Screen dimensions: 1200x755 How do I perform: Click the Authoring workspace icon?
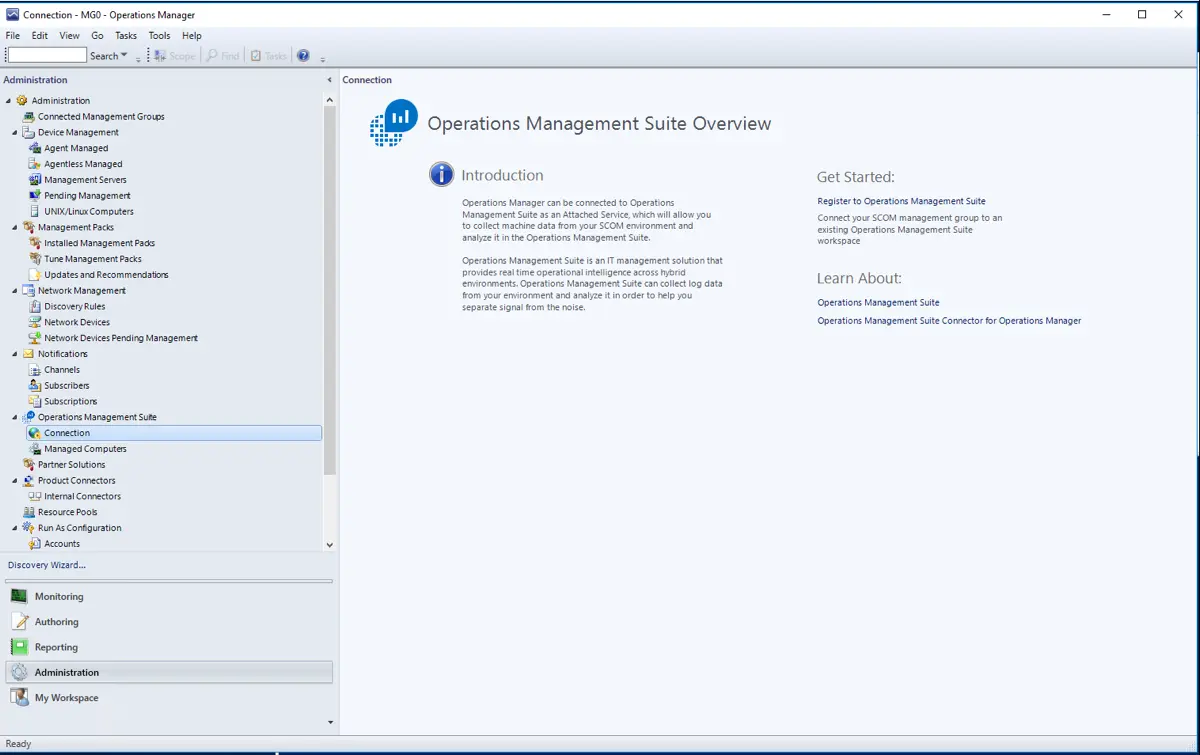coord(19,622)
